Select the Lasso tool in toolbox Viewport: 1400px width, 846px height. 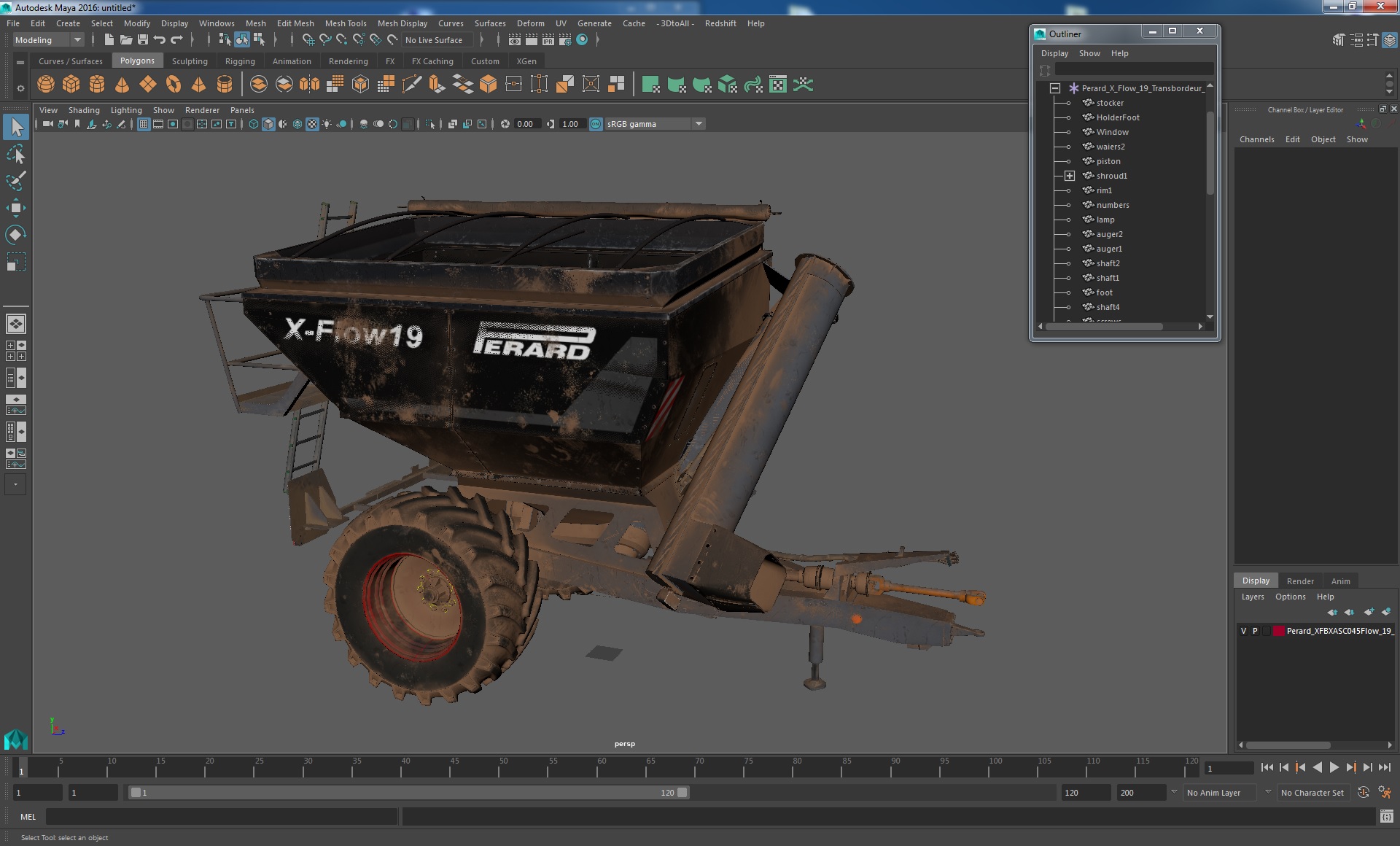[16, 154]
